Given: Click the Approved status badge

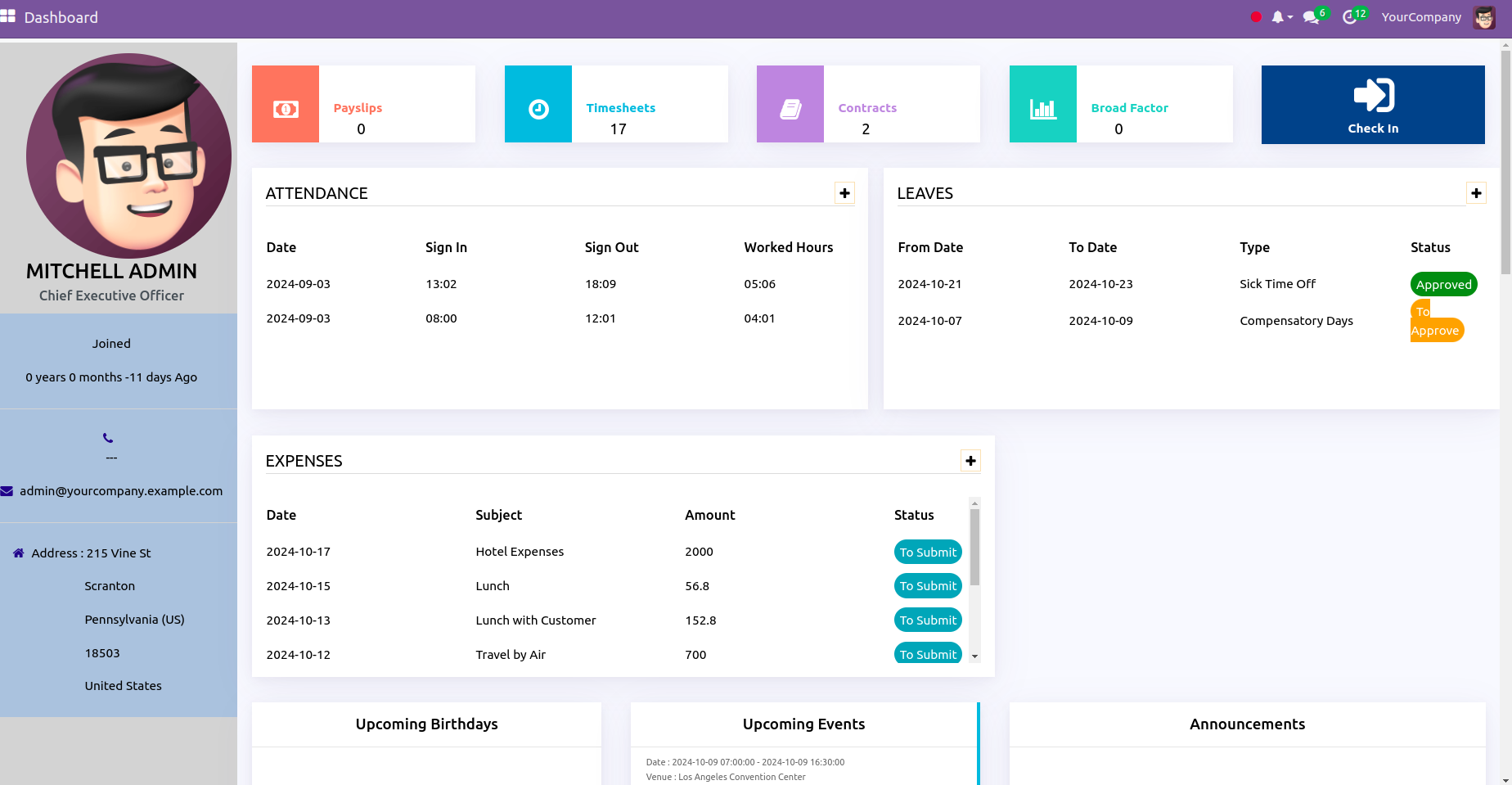Looking at the screenshot, I should (1443, 285).
